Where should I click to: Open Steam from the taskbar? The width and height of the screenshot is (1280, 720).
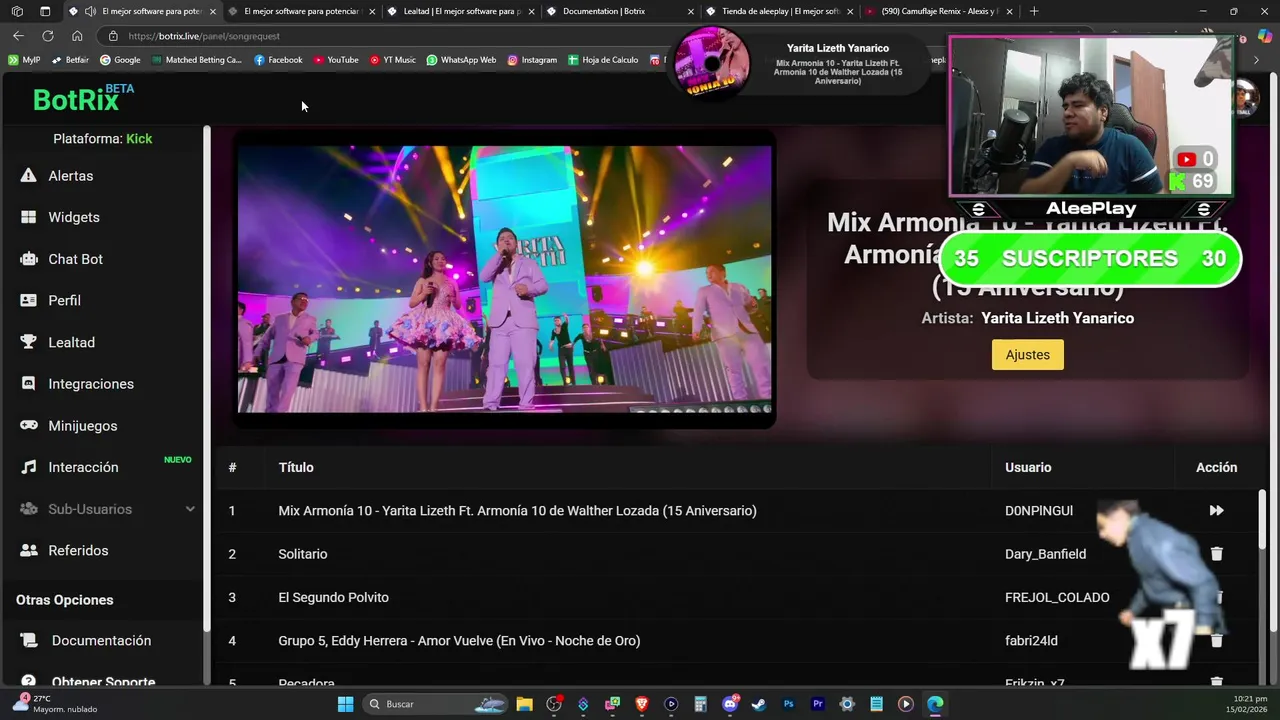pyautogui.click(x=759, y=704)
